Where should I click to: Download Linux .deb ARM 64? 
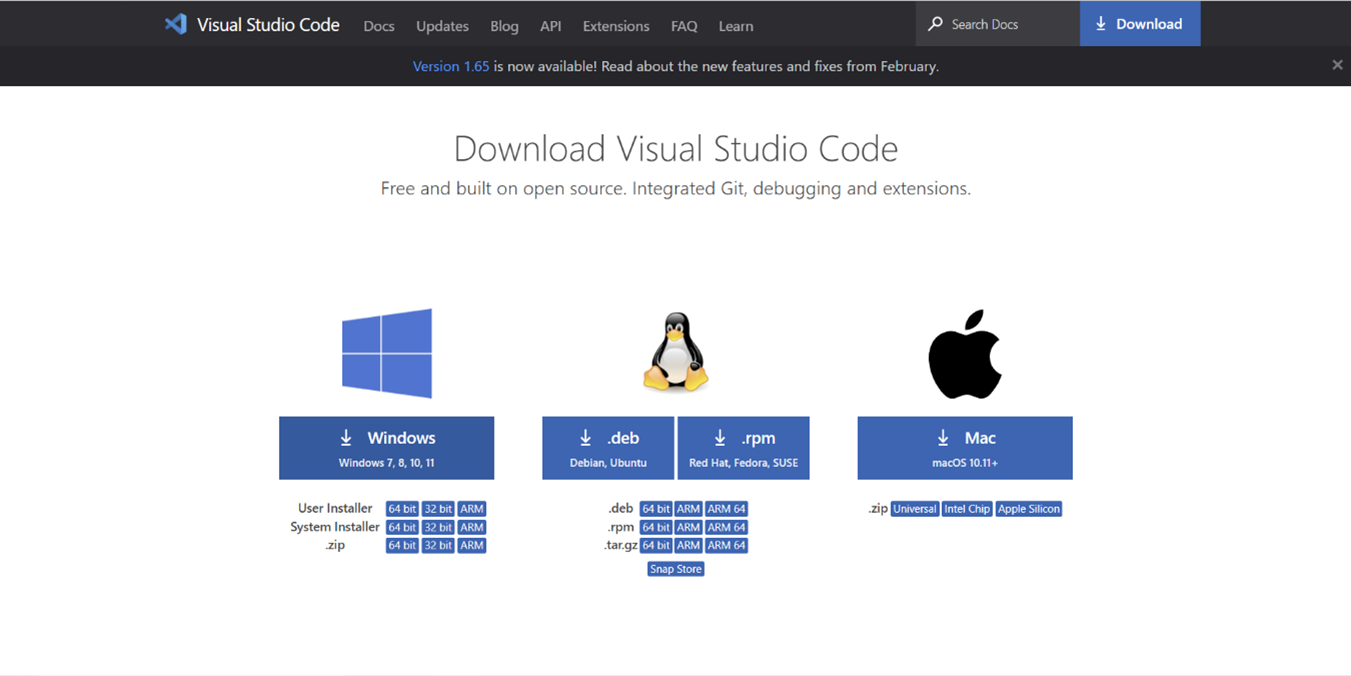[726, 509]
